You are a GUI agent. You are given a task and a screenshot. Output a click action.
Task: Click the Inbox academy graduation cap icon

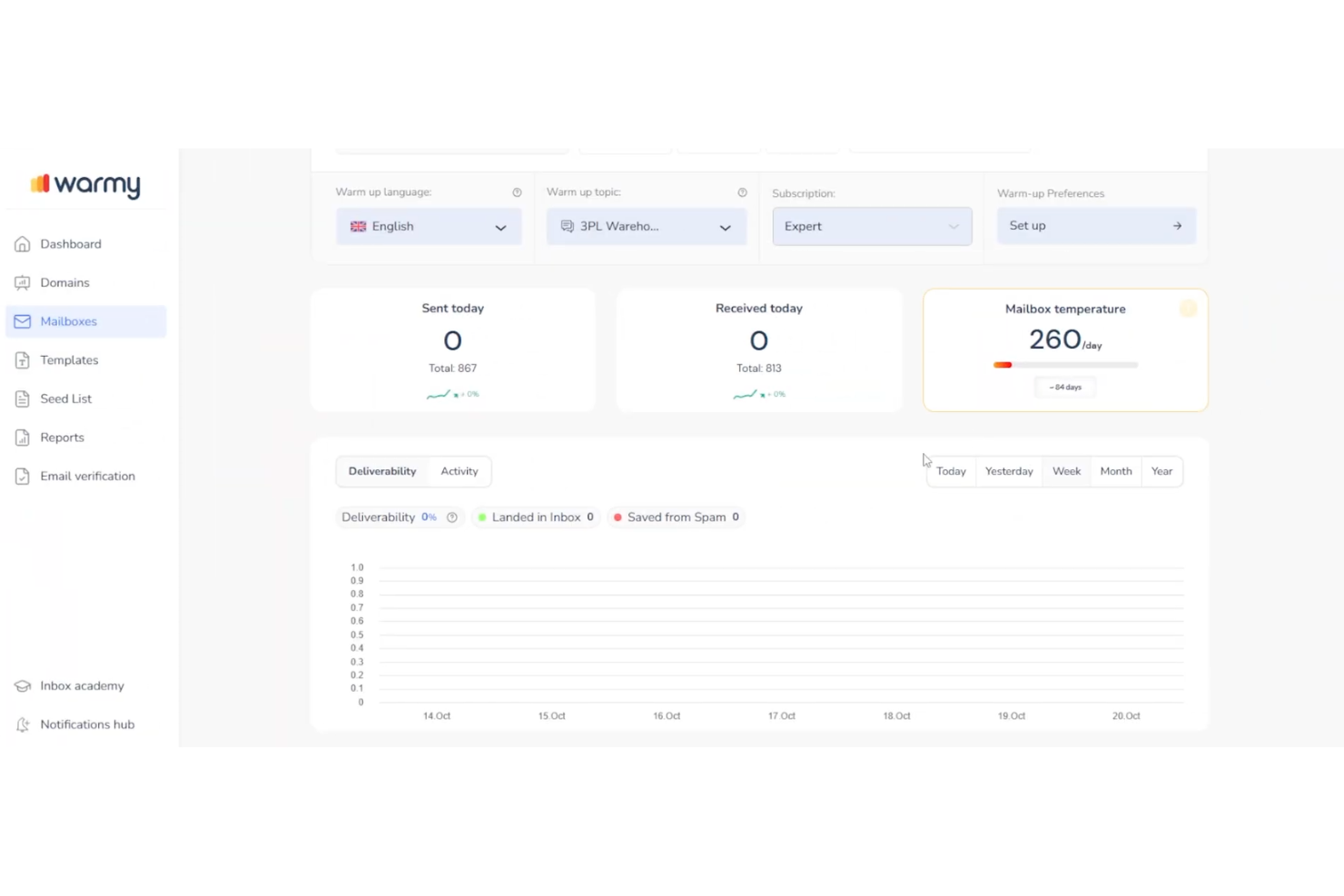(22, 685)
